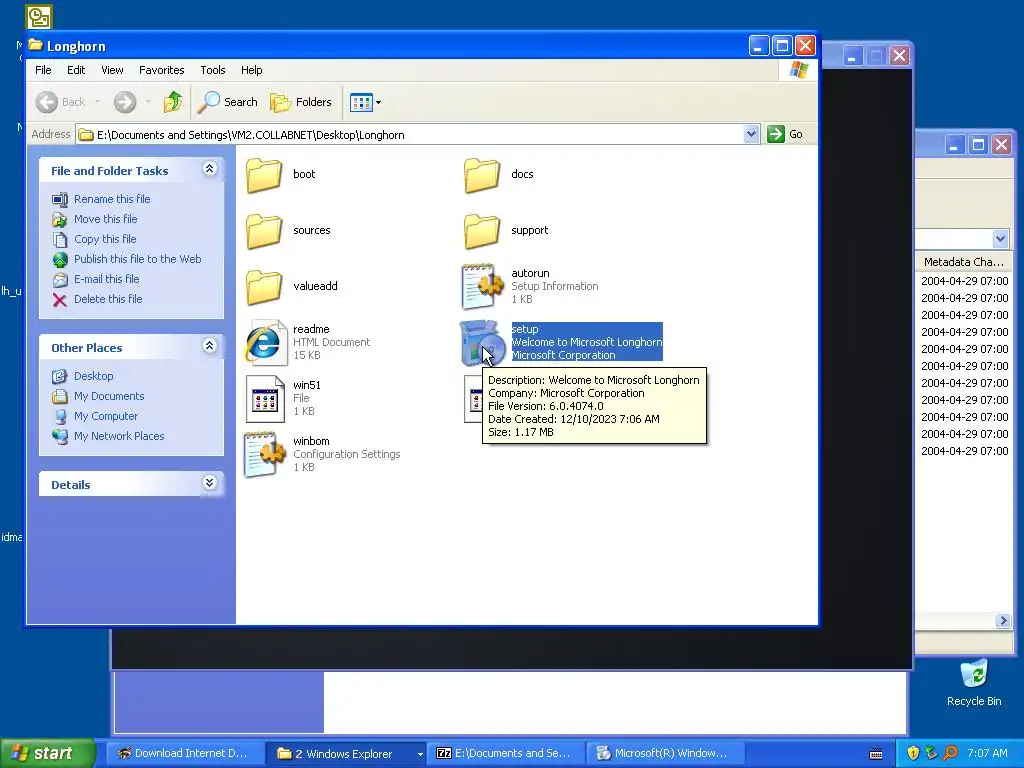The image size is (1024, 768).
Task: Open the dropdown arrow in background right window
Action: coord(1000,239)
